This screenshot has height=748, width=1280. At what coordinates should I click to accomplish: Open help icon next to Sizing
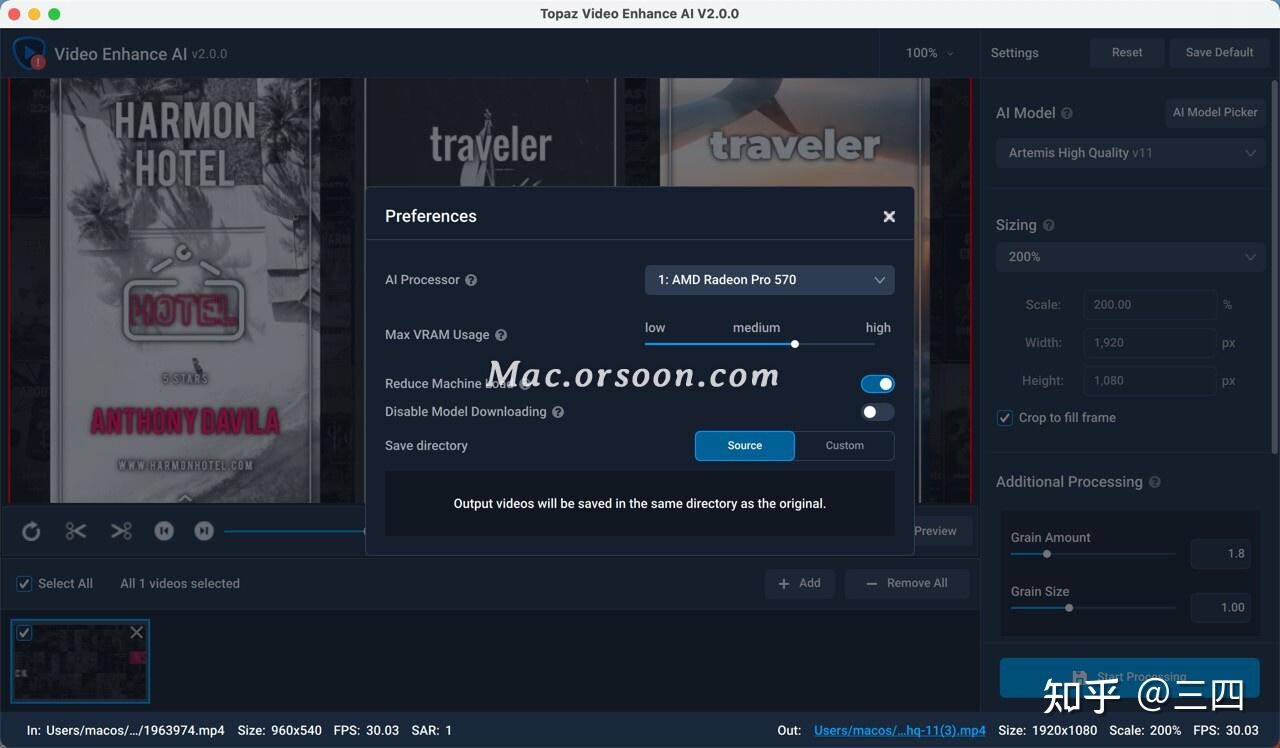(x=1049, y=226)
